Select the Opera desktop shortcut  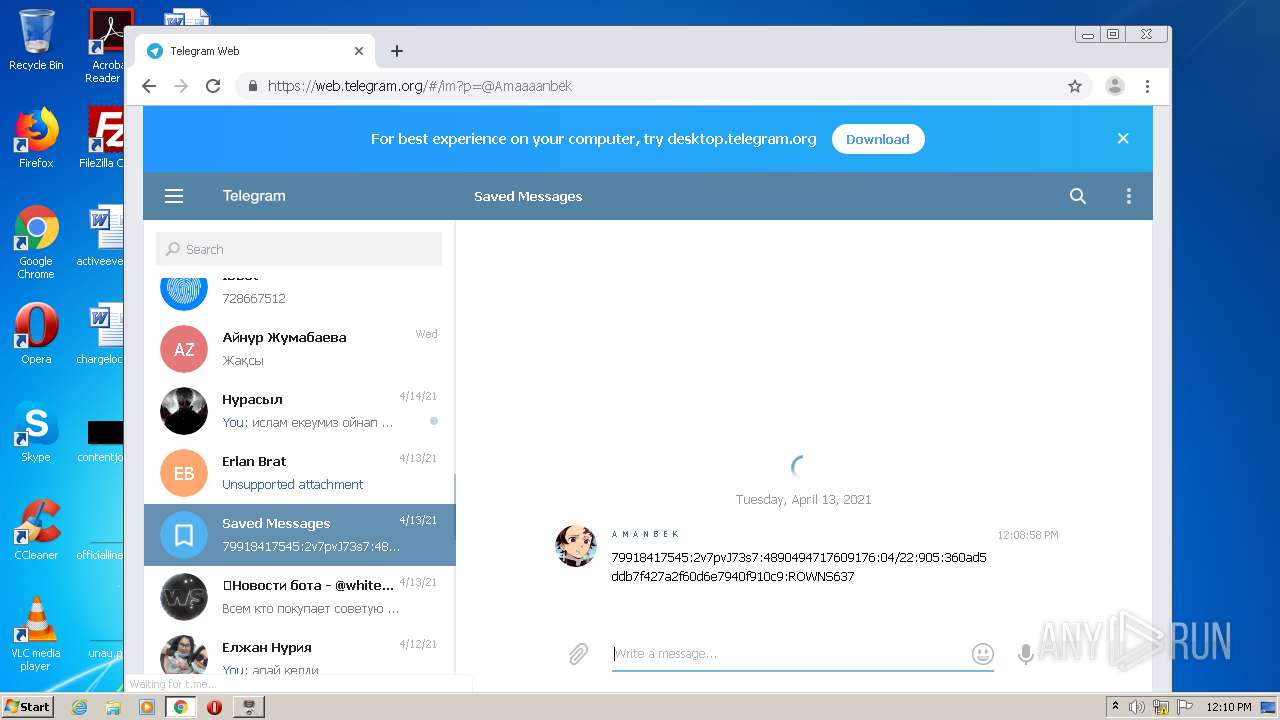(36, 334)
